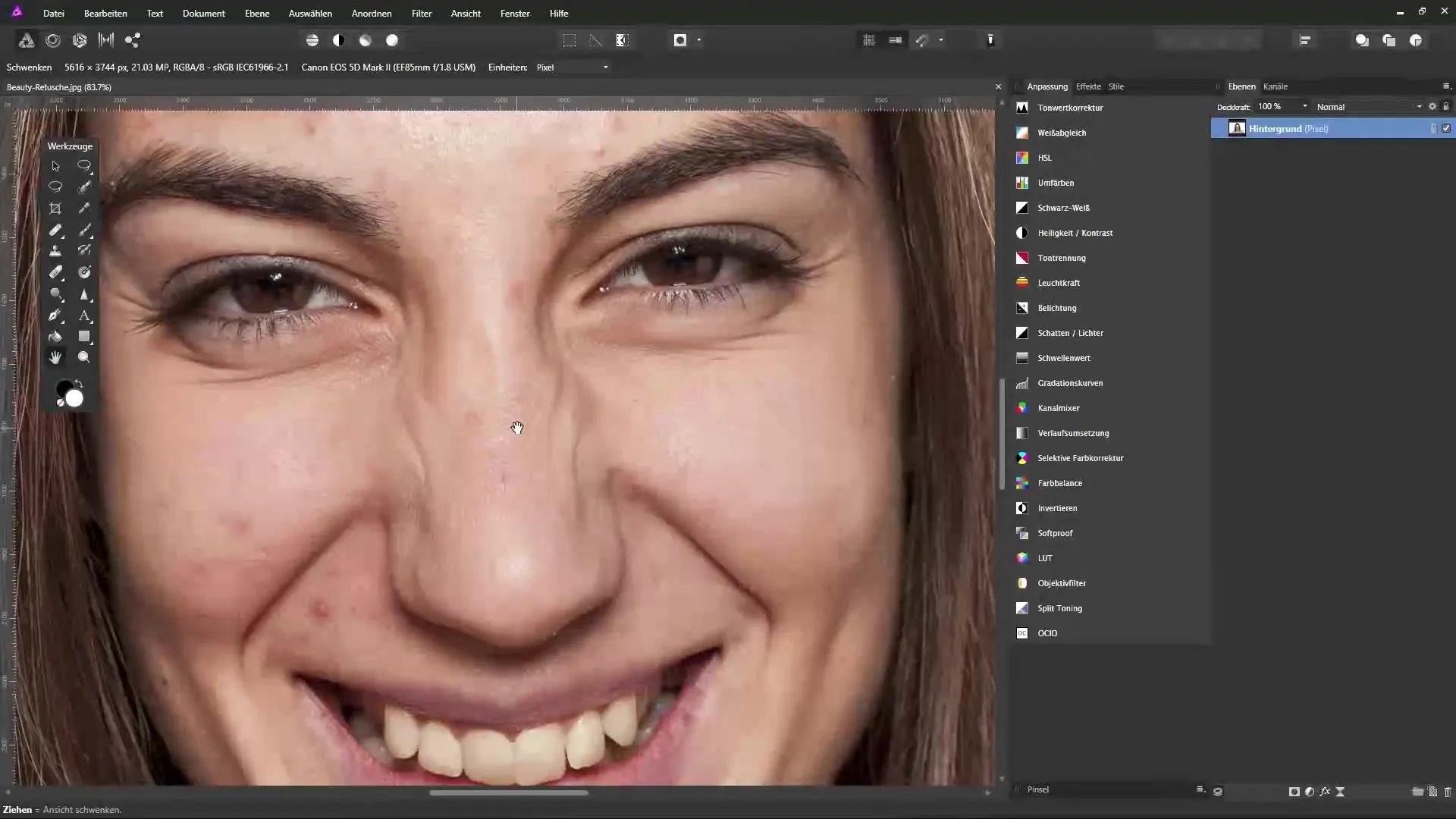Switch to the Stile tab
Screen dimensions: 1456x819
click(1116, 86)
